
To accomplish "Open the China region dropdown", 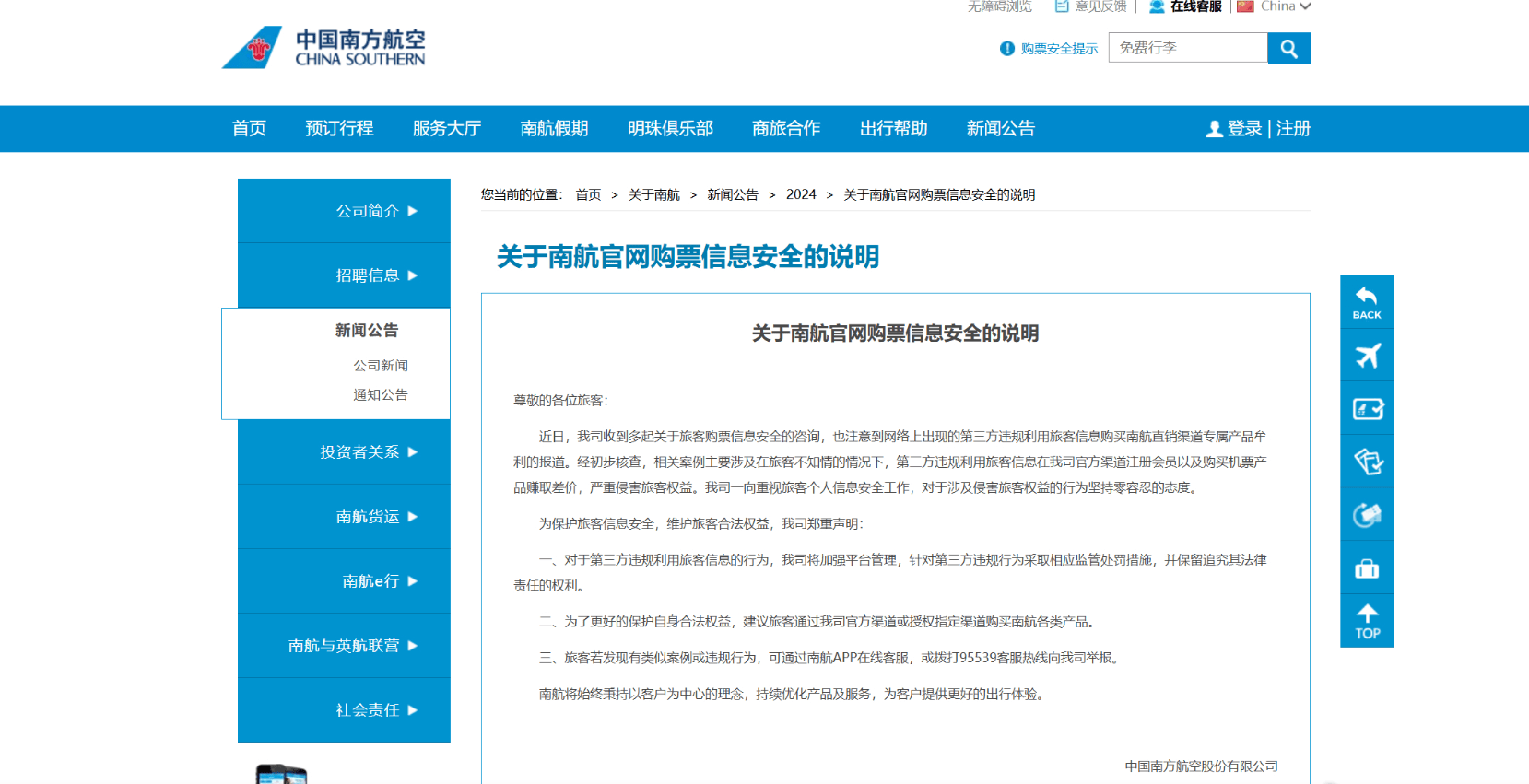I will point(1286,6).
